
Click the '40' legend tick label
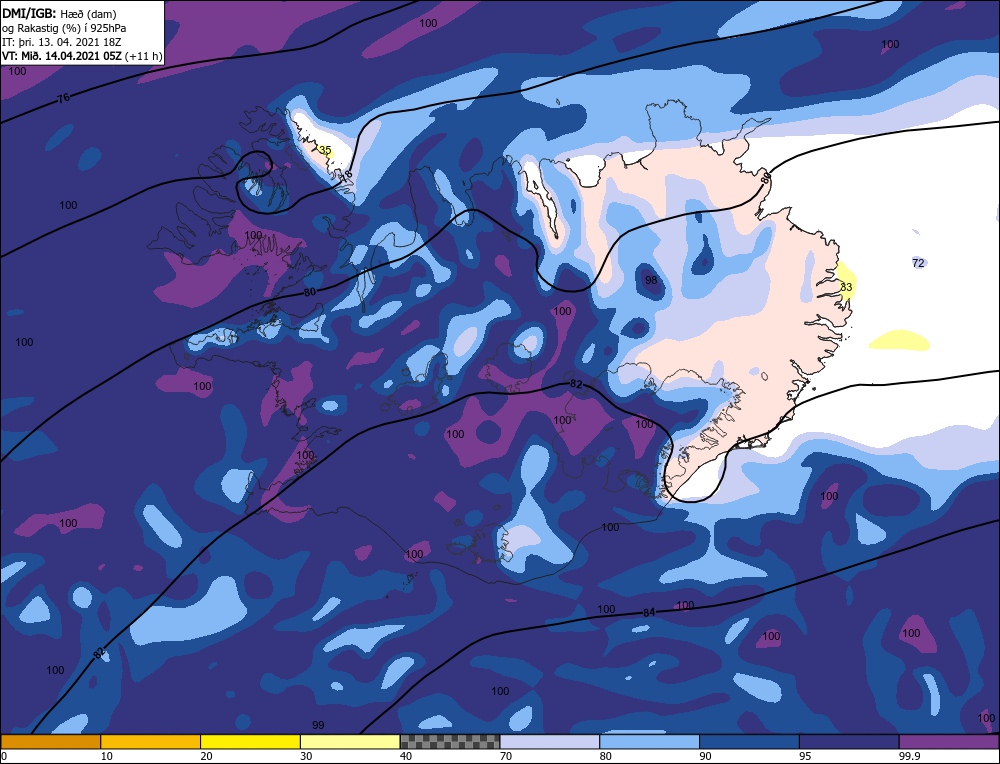coord(406,756)
